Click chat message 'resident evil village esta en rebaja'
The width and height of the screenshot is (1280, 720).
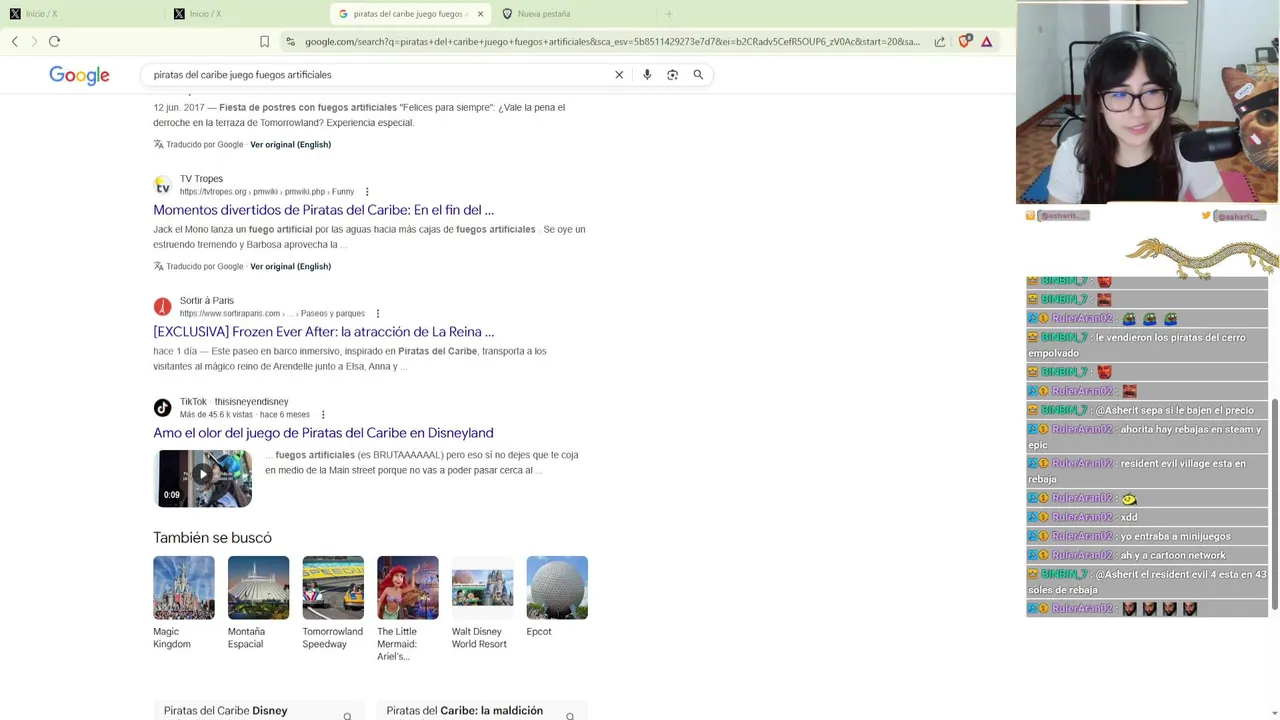[1147, 471]
